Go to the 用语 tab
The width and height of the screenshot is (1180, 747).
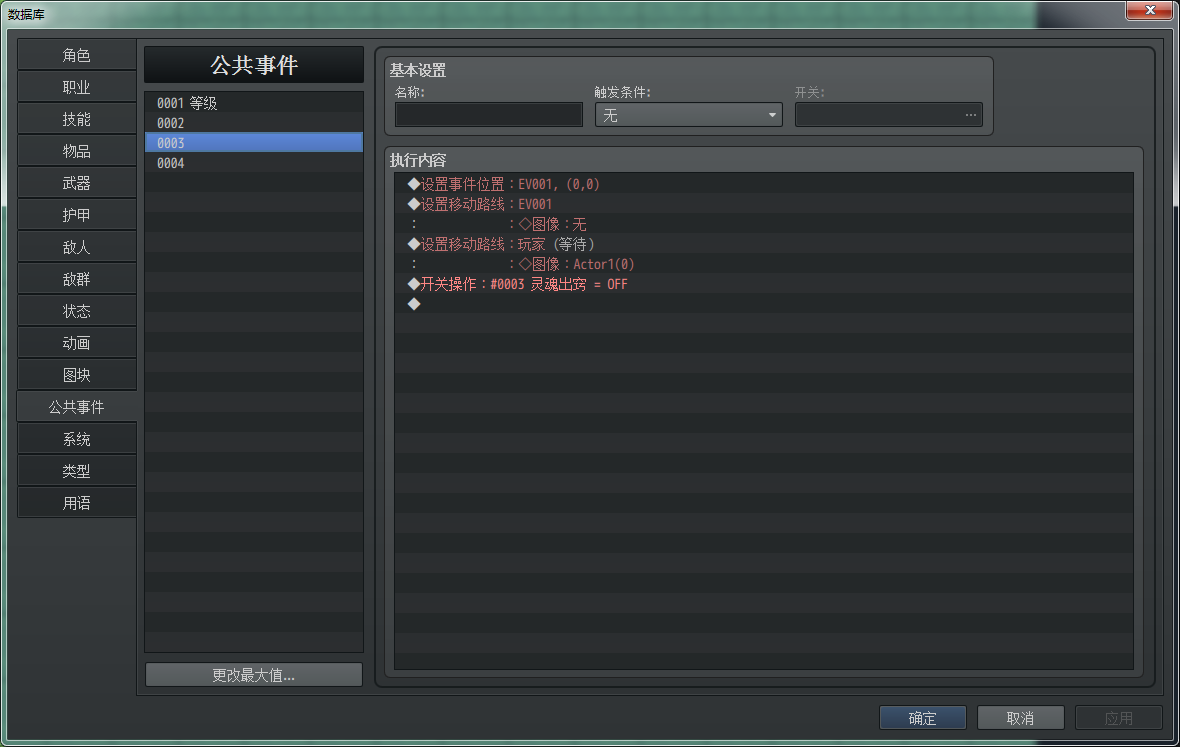[x=76, y=503]
